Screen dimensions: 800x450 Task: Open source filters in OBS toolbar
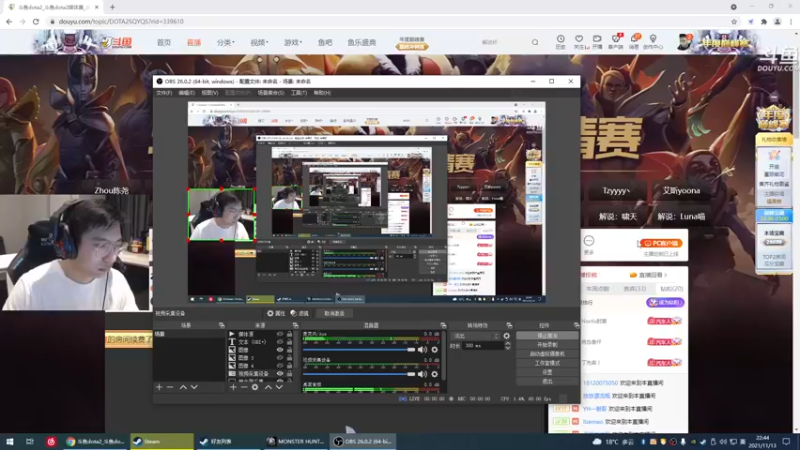tap(299, 313)
